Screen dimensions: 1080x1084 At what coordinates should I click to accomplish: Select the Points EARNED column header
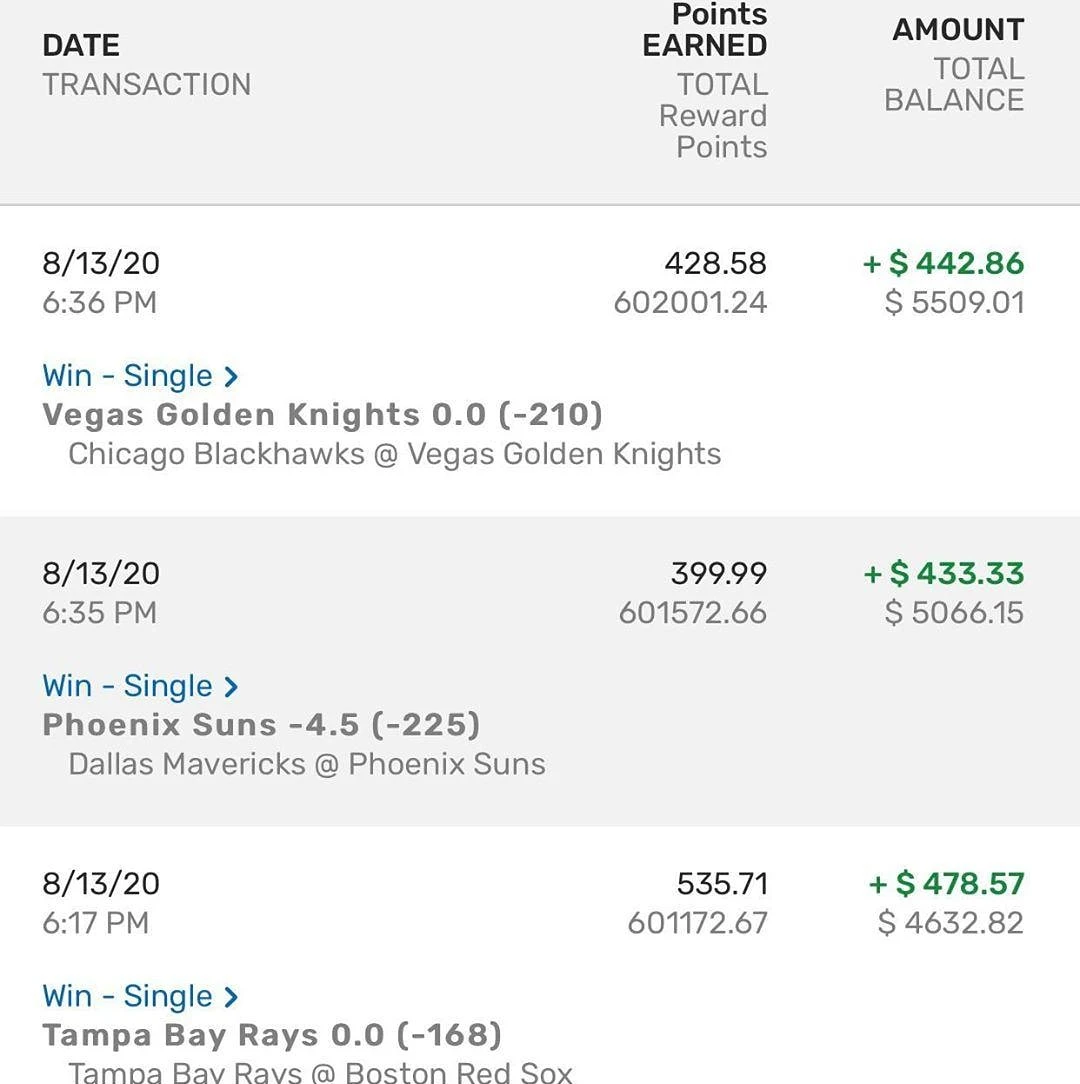pos(705,30)
